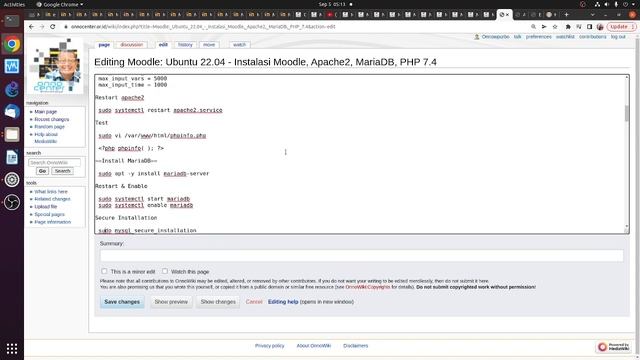Toggle the Watch this page checkbox

(x=165, y=271)
